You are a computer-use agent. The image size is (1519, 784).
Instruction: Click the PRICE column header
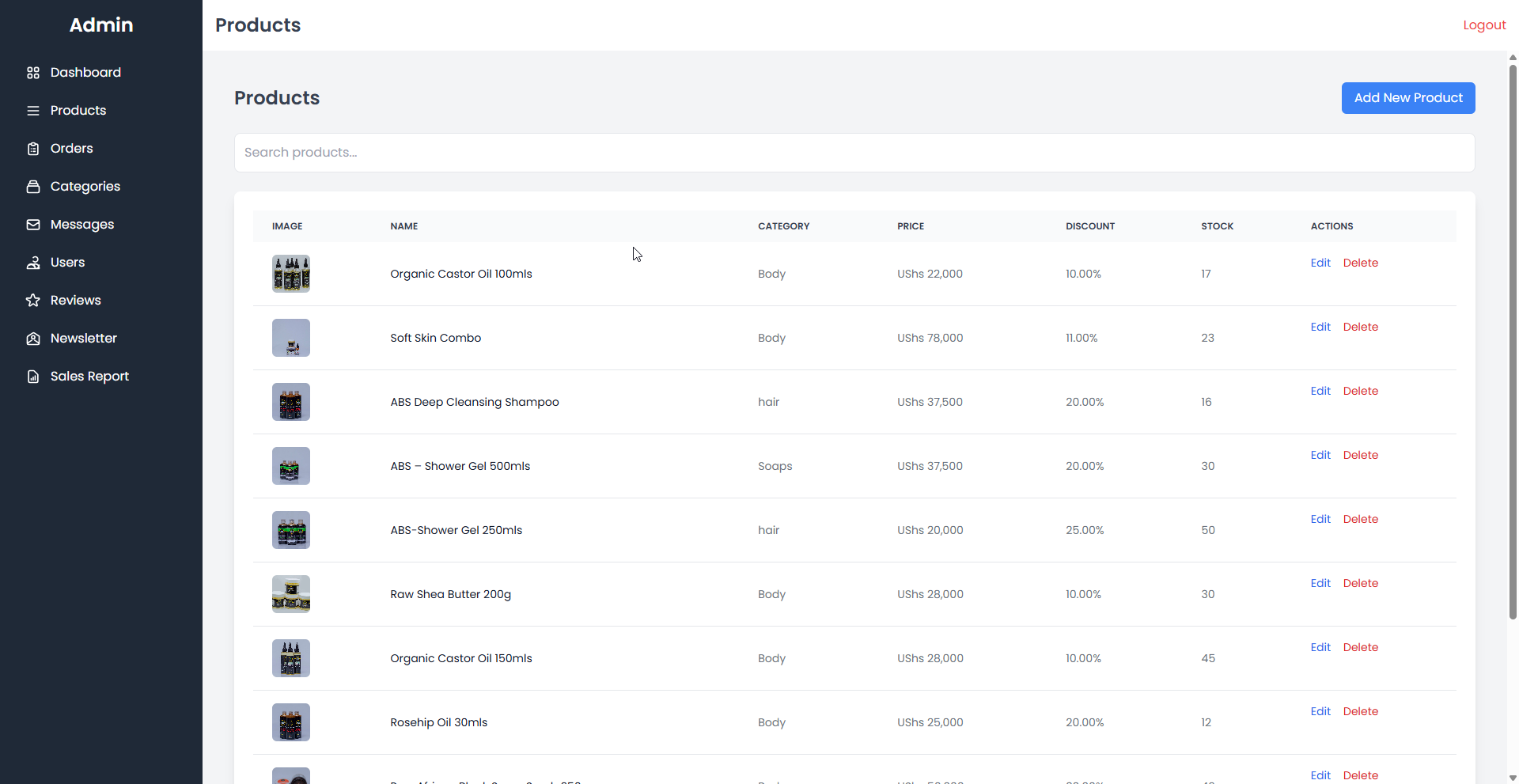coord(911,226)
